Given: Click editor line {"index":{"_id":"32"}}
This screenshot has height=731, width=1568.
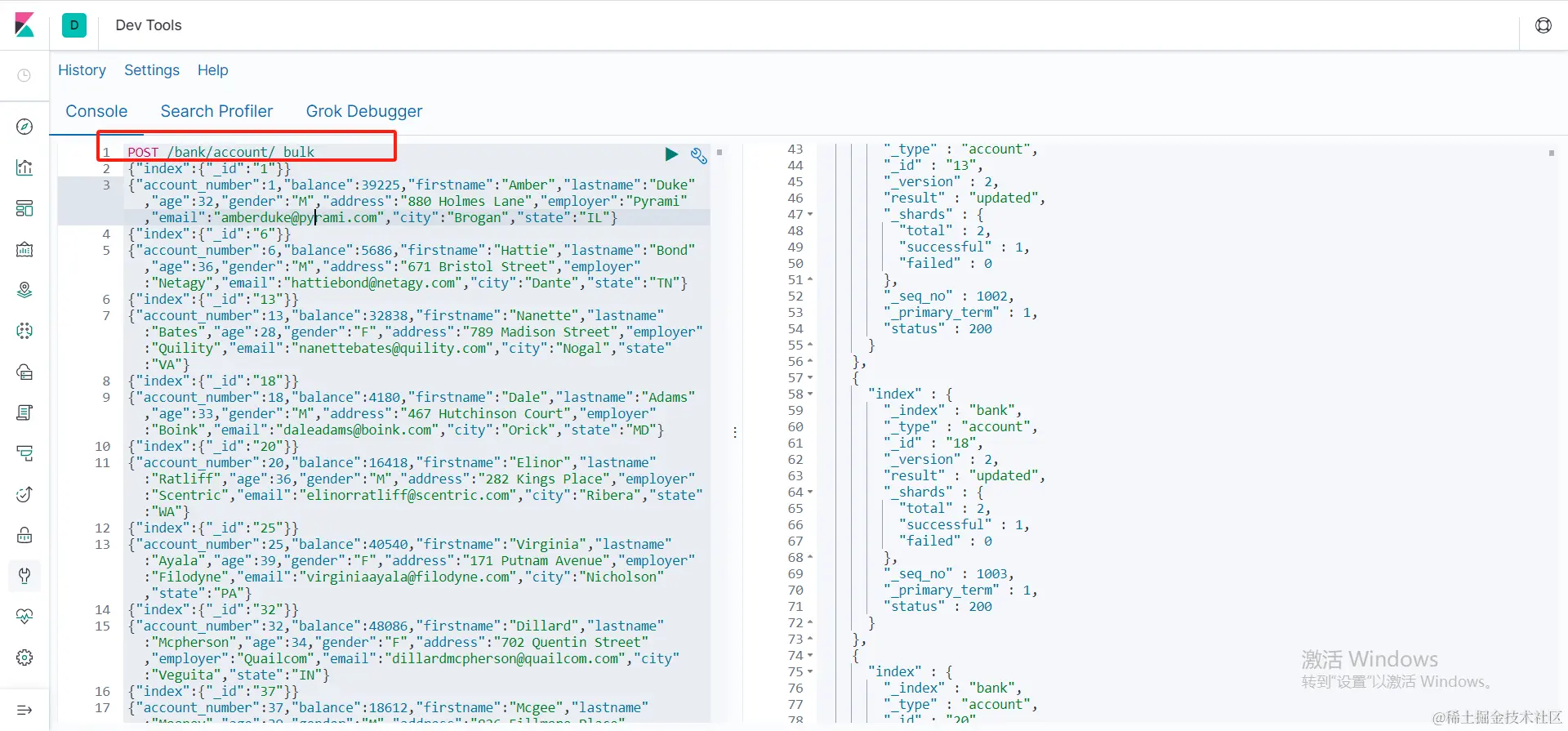Looking at the screenshot, I should coord(213,609).
